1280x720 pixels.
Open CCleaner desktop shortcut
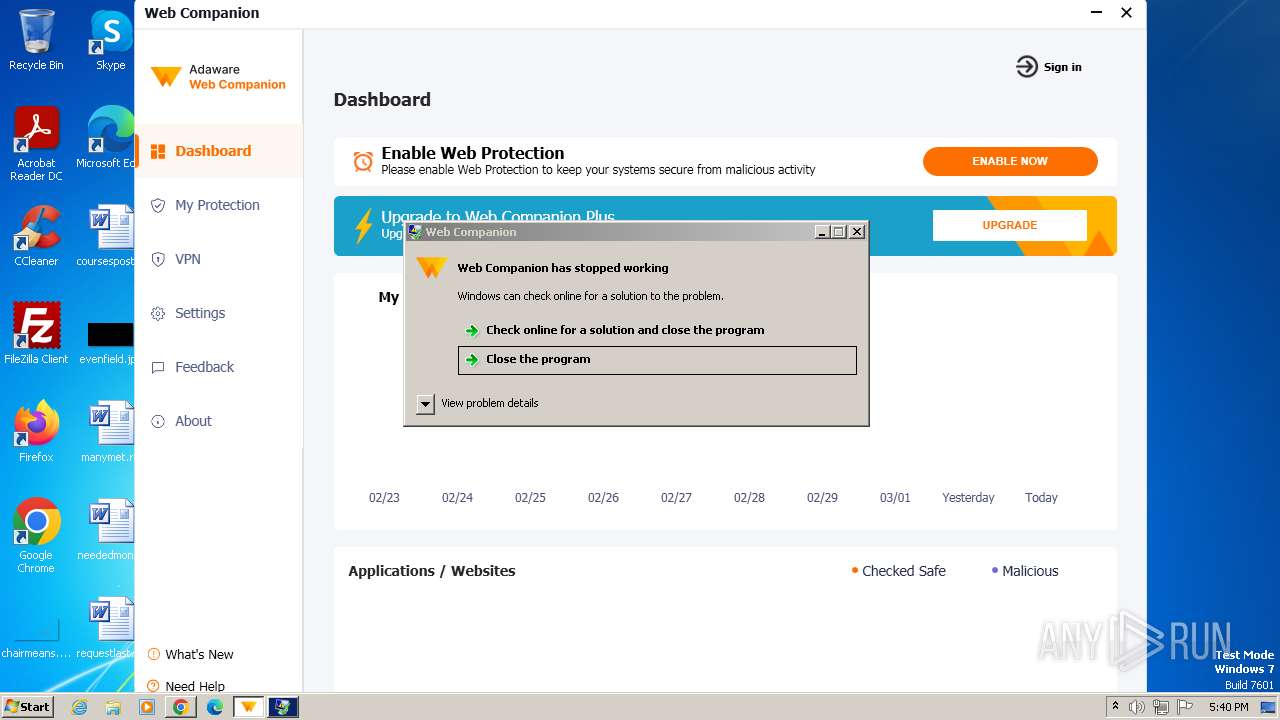click(x=36, y=236)
